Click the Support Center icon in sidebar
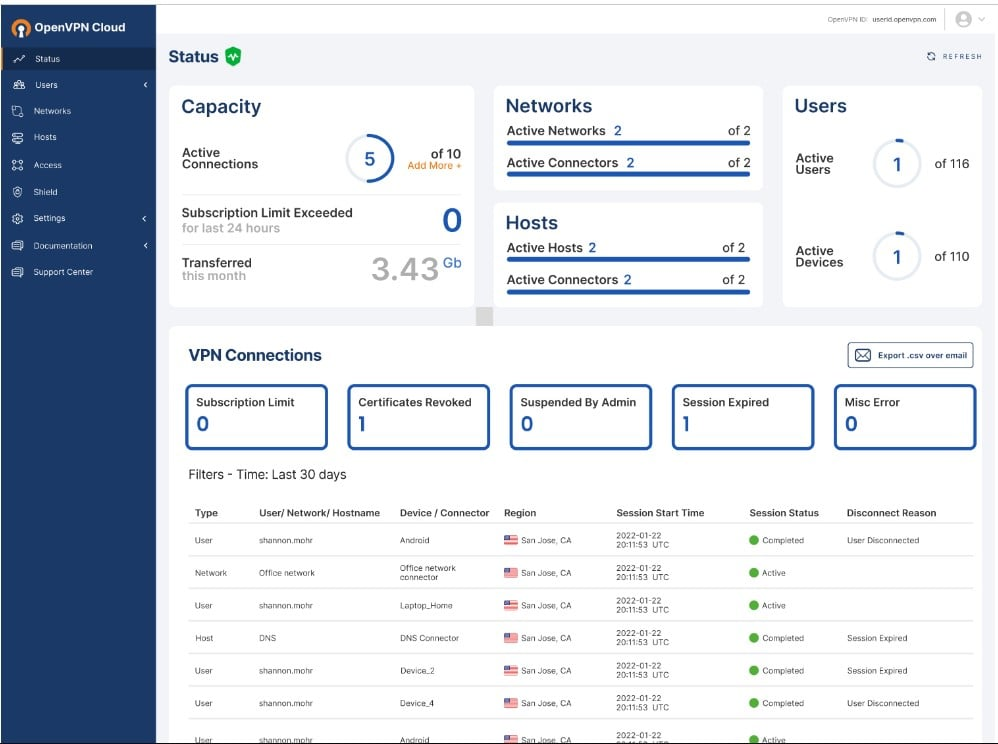 tap(18, 272)
